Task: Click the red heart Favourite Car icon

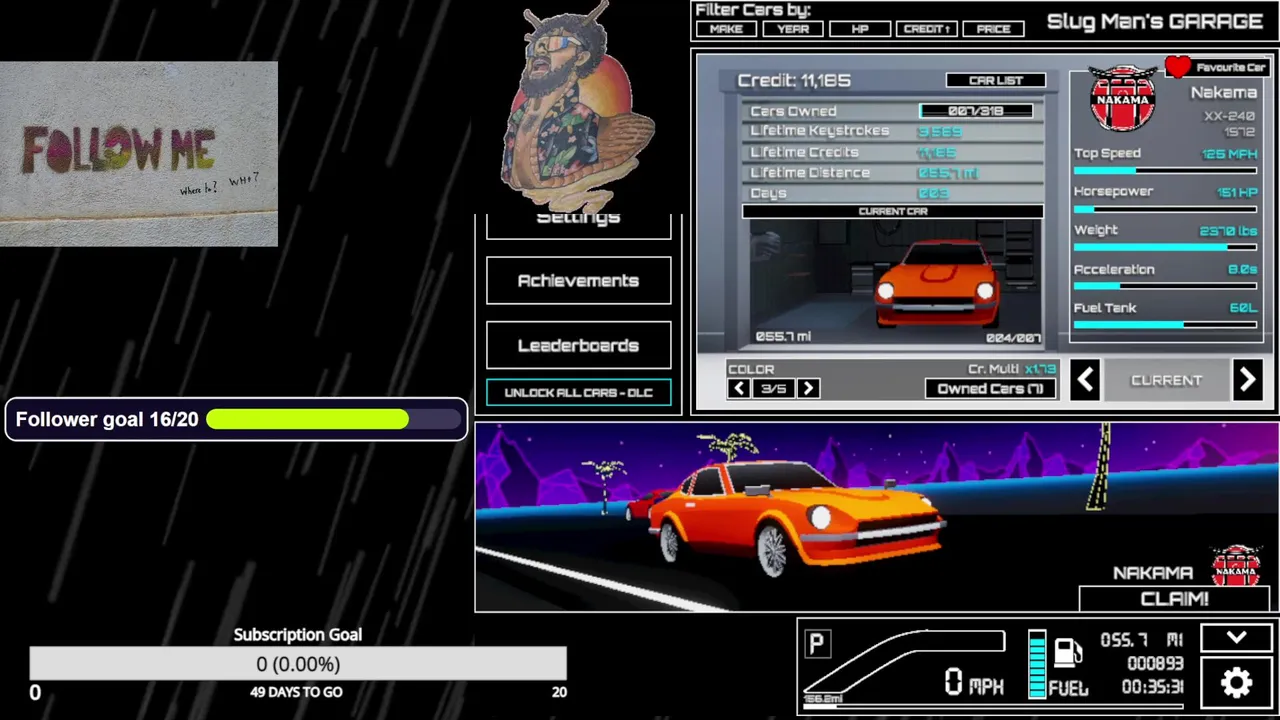Action: point(1178,68)
